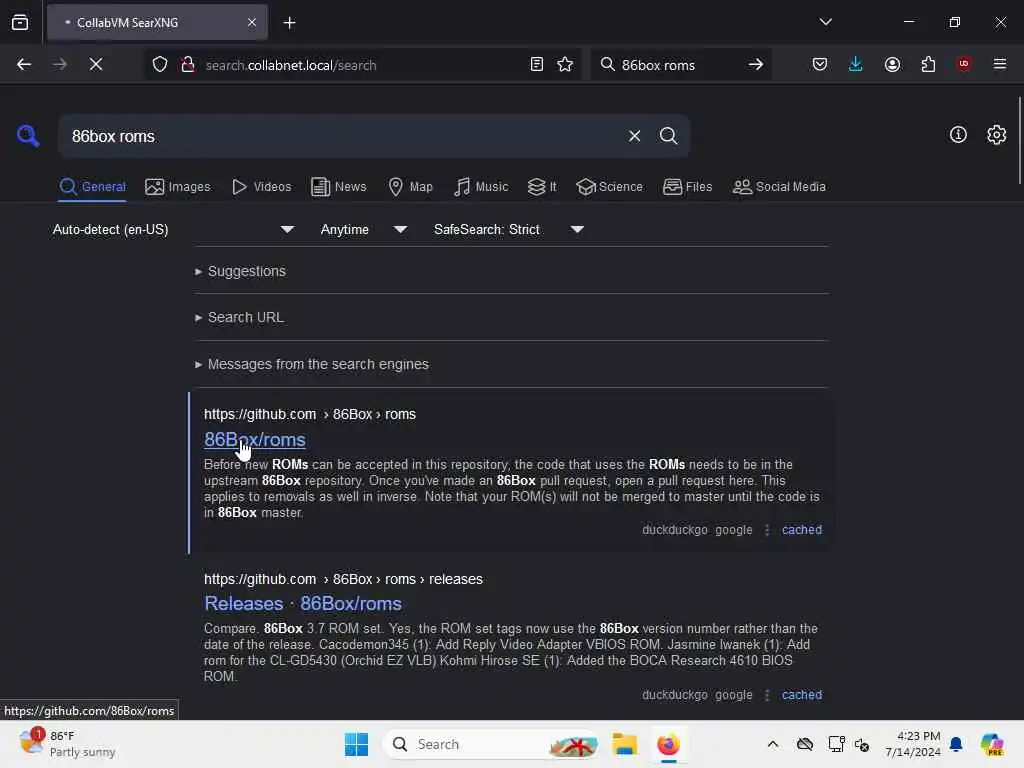The height and width of the screenshot is (768, 1024).
Task: Open the tracking protection shield icon
Action: 160,64
